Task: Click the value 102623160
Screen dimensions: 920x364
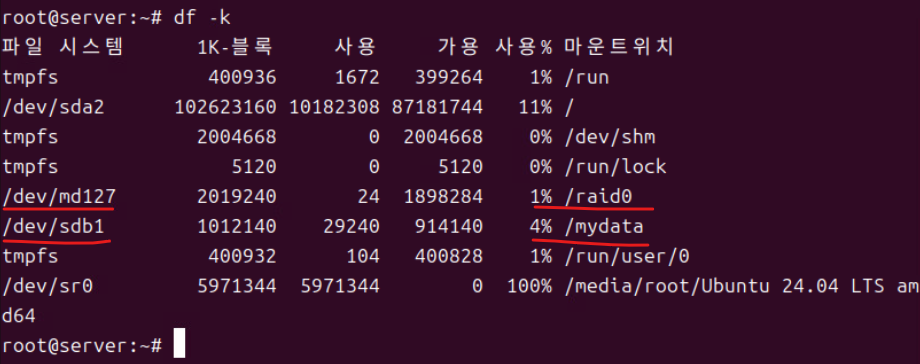Action: pyautogui.click(x=225, y=107)
